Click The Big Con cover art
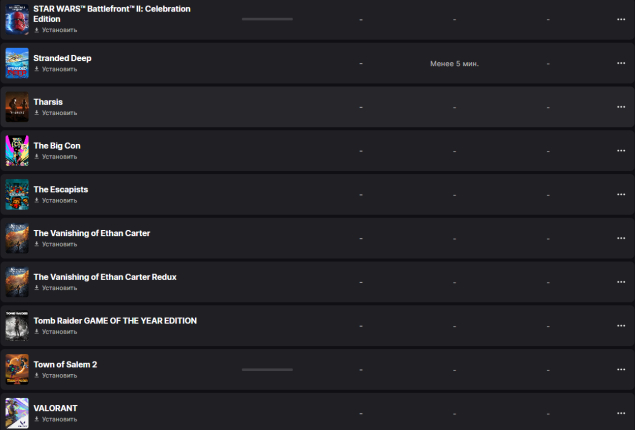This screenshot has height=430, width=635. (x=17, y=151)
